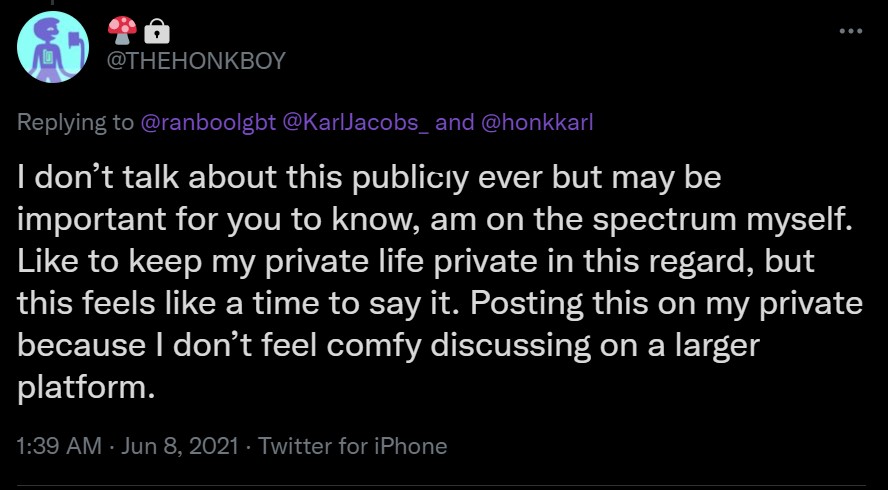Open the Twitter for iPhone source link
Viewport: 888px width, 490px height.
(352, 446)
